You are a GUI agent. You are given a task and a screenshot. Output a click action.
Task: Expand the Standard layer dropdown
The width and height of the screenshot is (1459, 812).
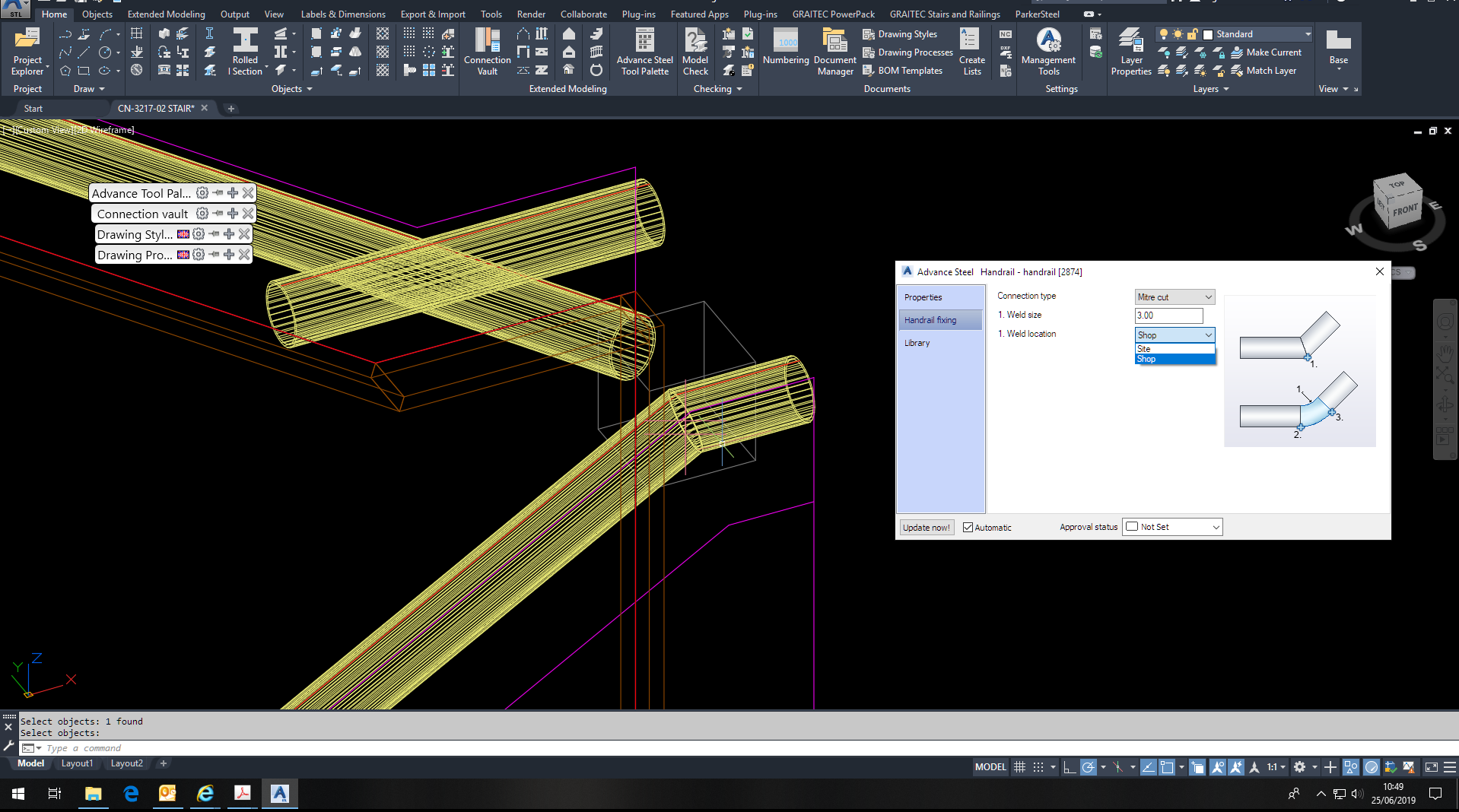tap(1307, 33)
